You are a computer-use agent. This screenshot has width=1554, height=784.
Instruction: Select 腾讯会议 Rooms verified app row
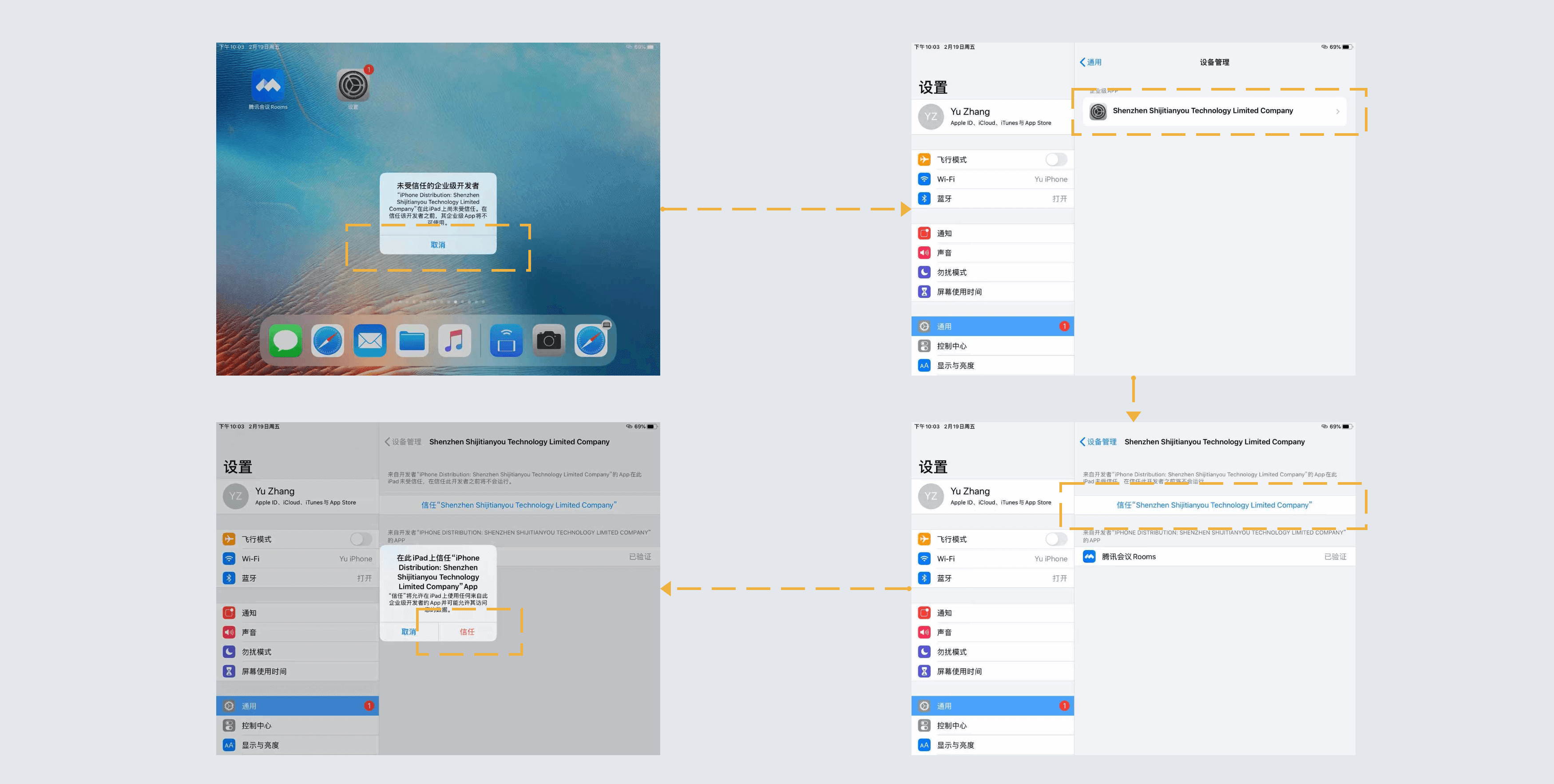point(1214,557)
